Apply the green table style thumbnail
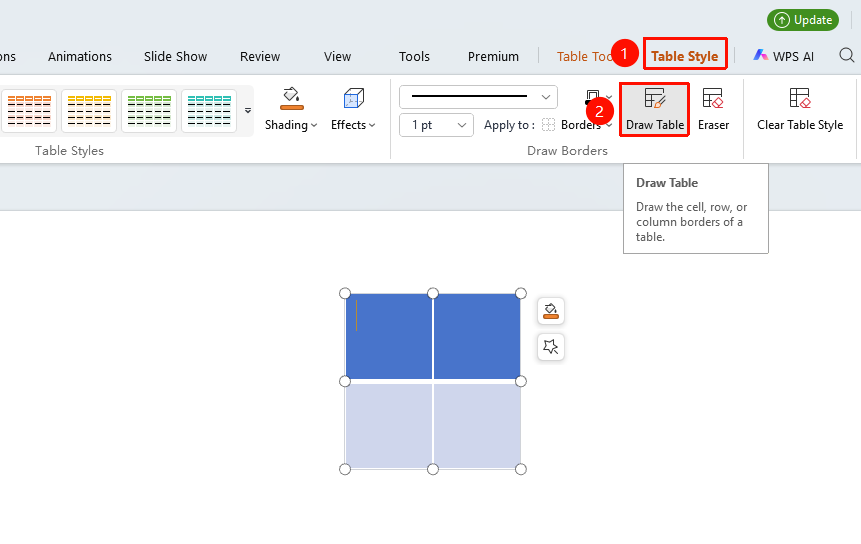 pos(149,111)
